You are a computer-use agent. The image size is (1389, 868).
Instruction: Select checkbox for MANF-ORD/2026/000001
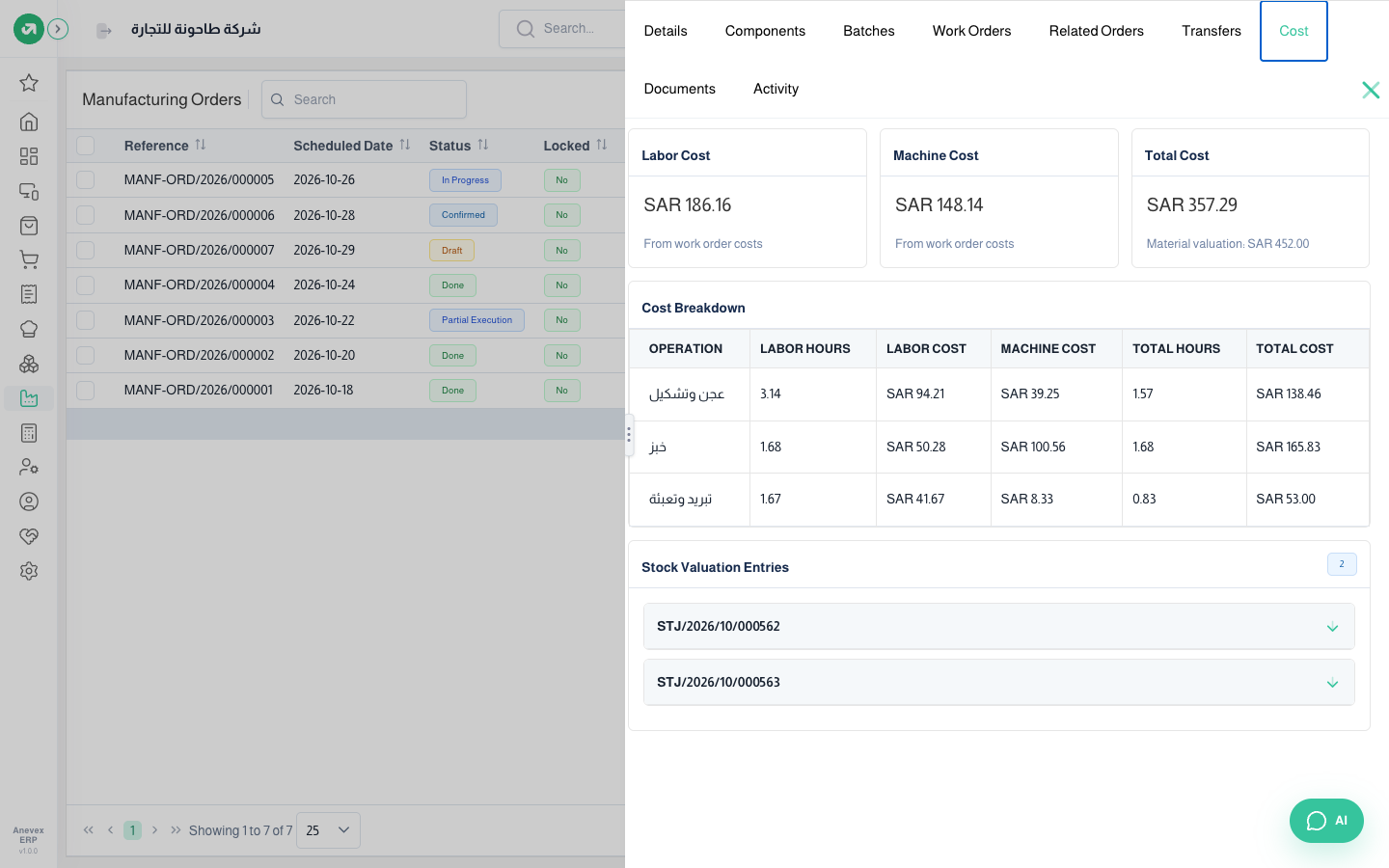pyautogui.click(x=86, y=390)
